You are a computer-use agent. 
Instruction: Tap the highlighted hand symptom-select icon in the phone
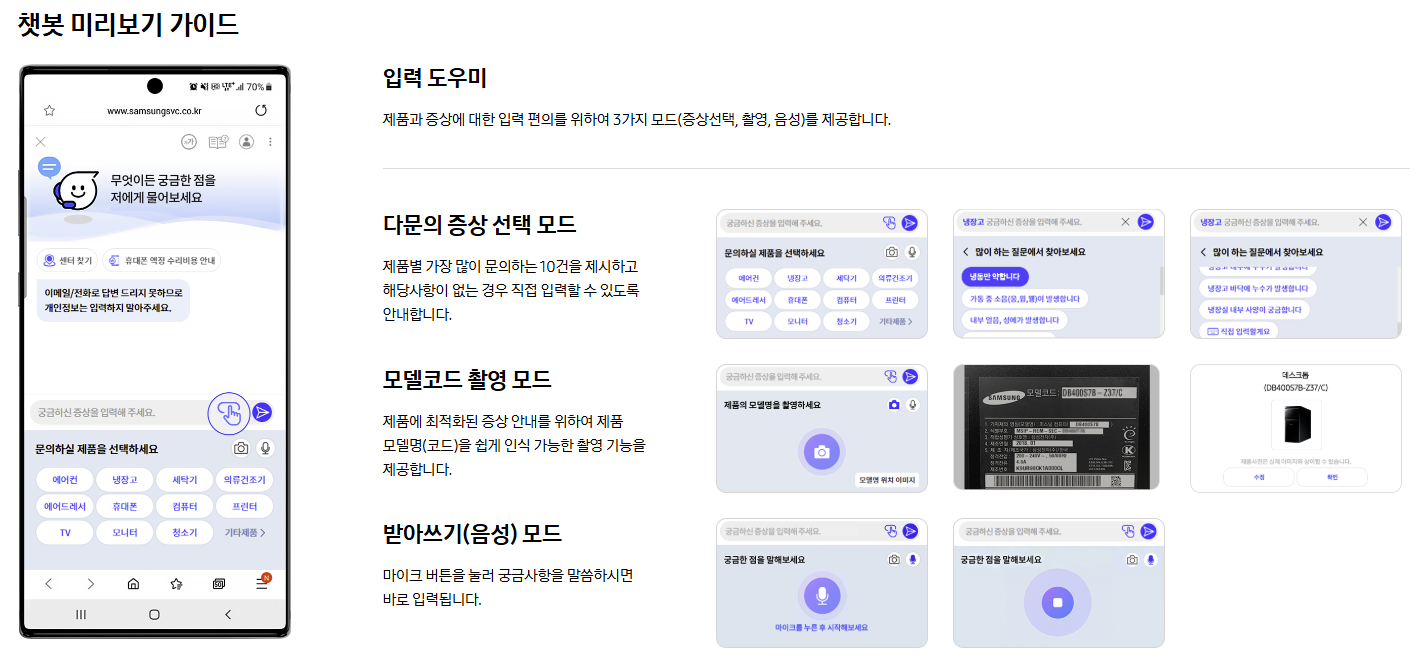[229, 412]
